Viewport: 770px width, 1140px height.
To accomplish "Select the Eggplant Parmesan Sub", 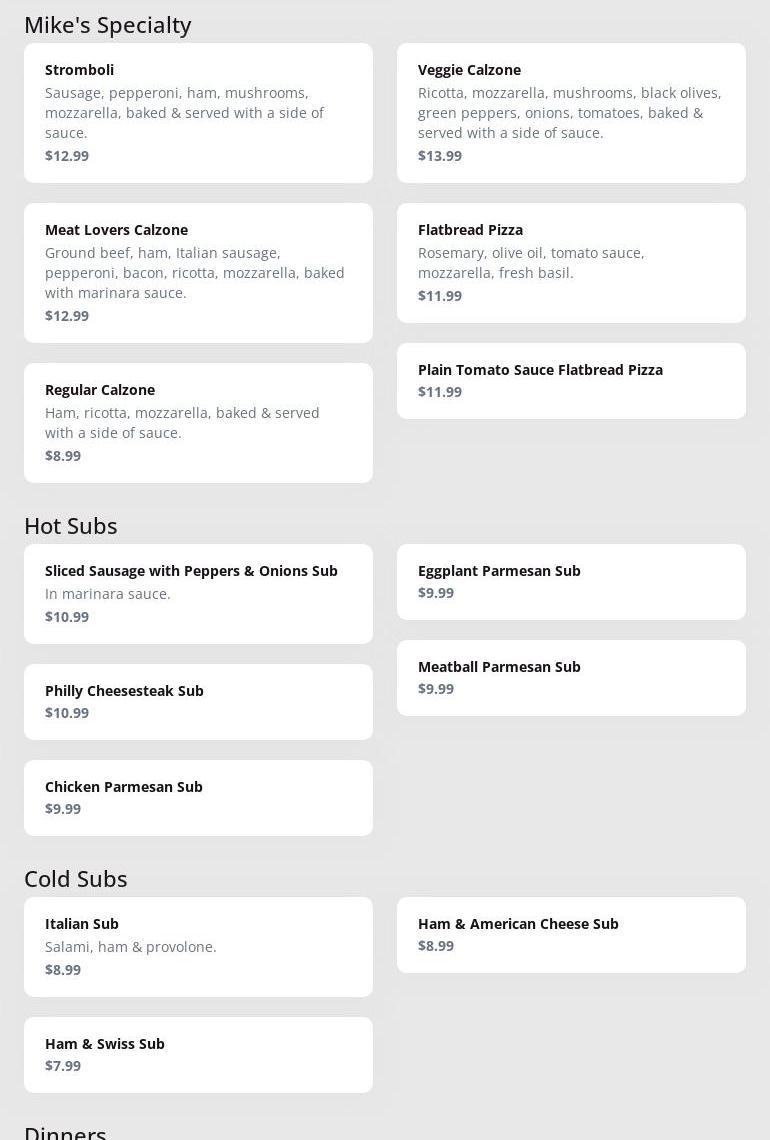I will click(x=571, y=581).
